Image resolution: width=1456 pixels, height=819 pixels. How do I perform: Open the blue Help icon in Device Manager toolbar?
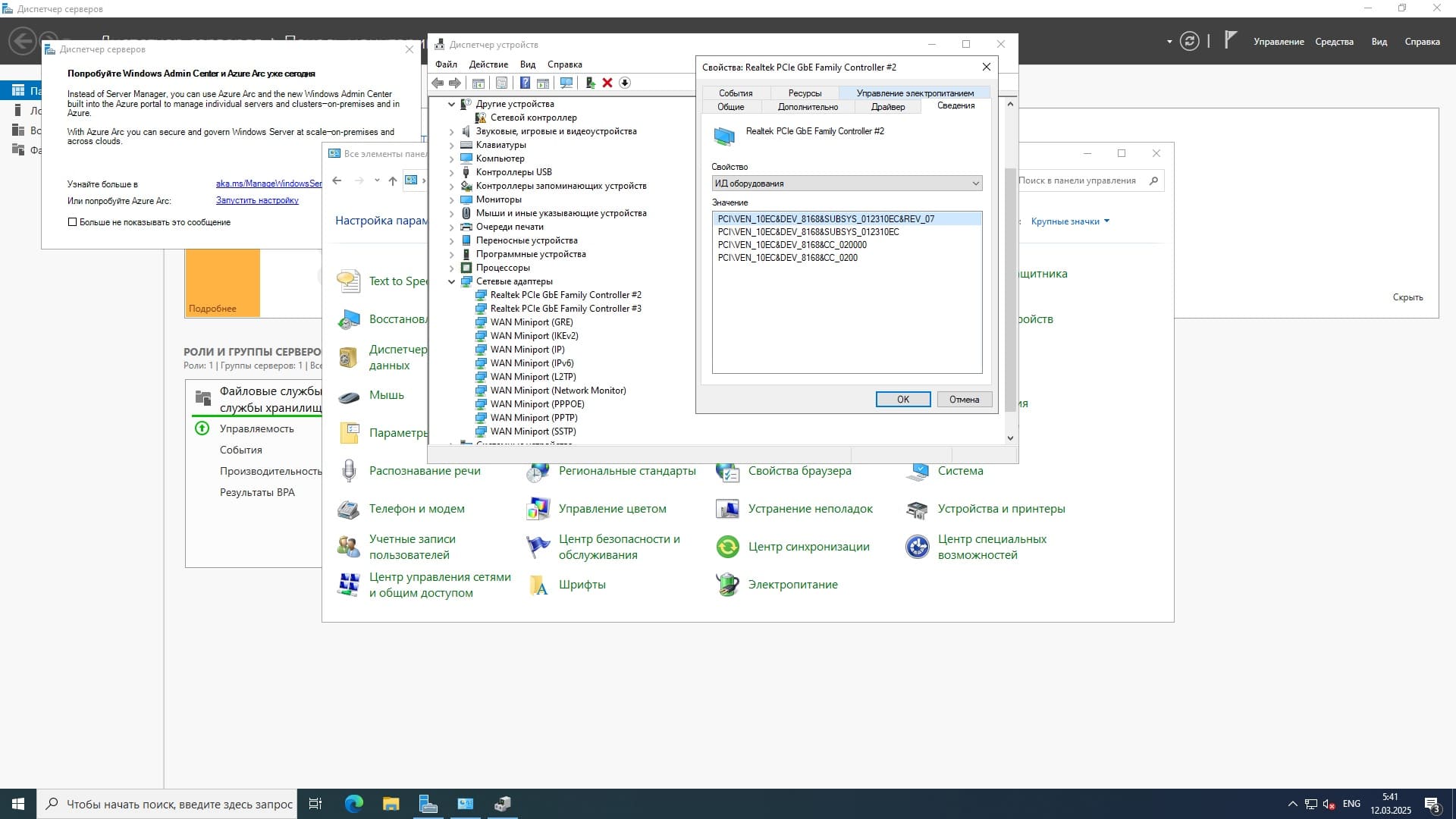[x=525, y=83]
